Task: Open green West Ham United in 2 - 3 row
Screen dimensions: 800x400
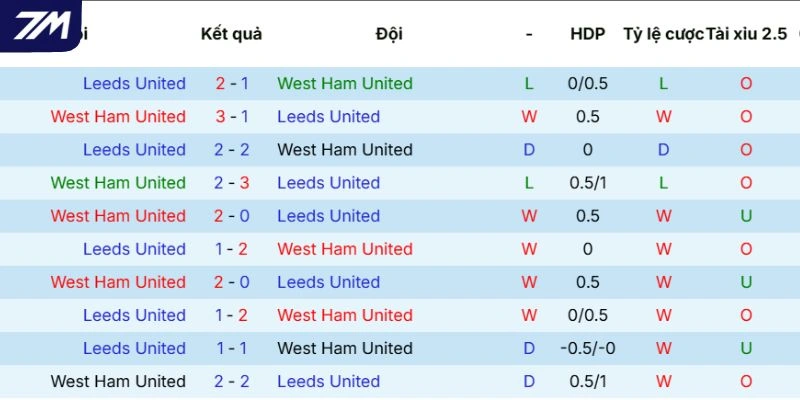Action: pos(118,183)
